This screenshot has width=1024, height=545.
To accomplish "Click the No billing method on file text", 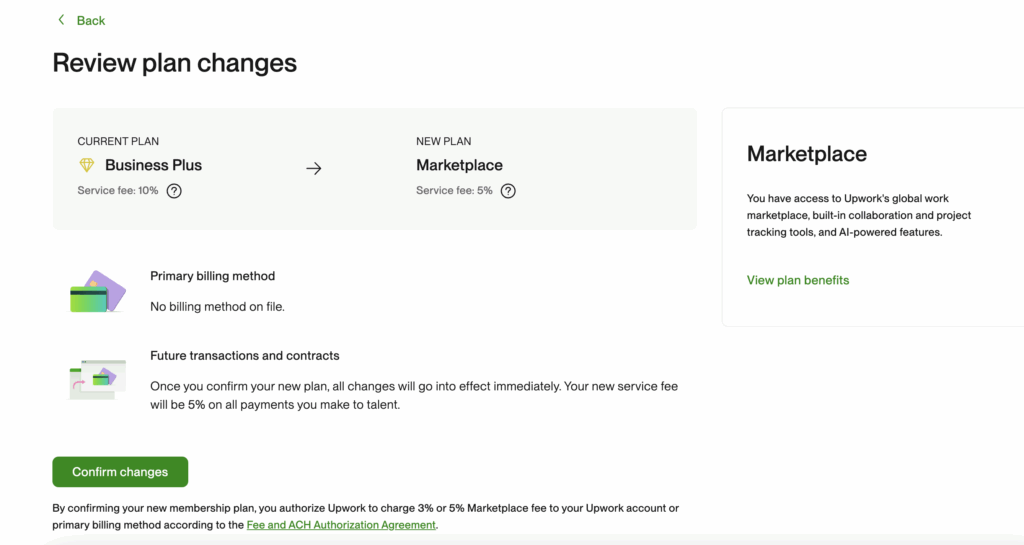I will [217, 307].
